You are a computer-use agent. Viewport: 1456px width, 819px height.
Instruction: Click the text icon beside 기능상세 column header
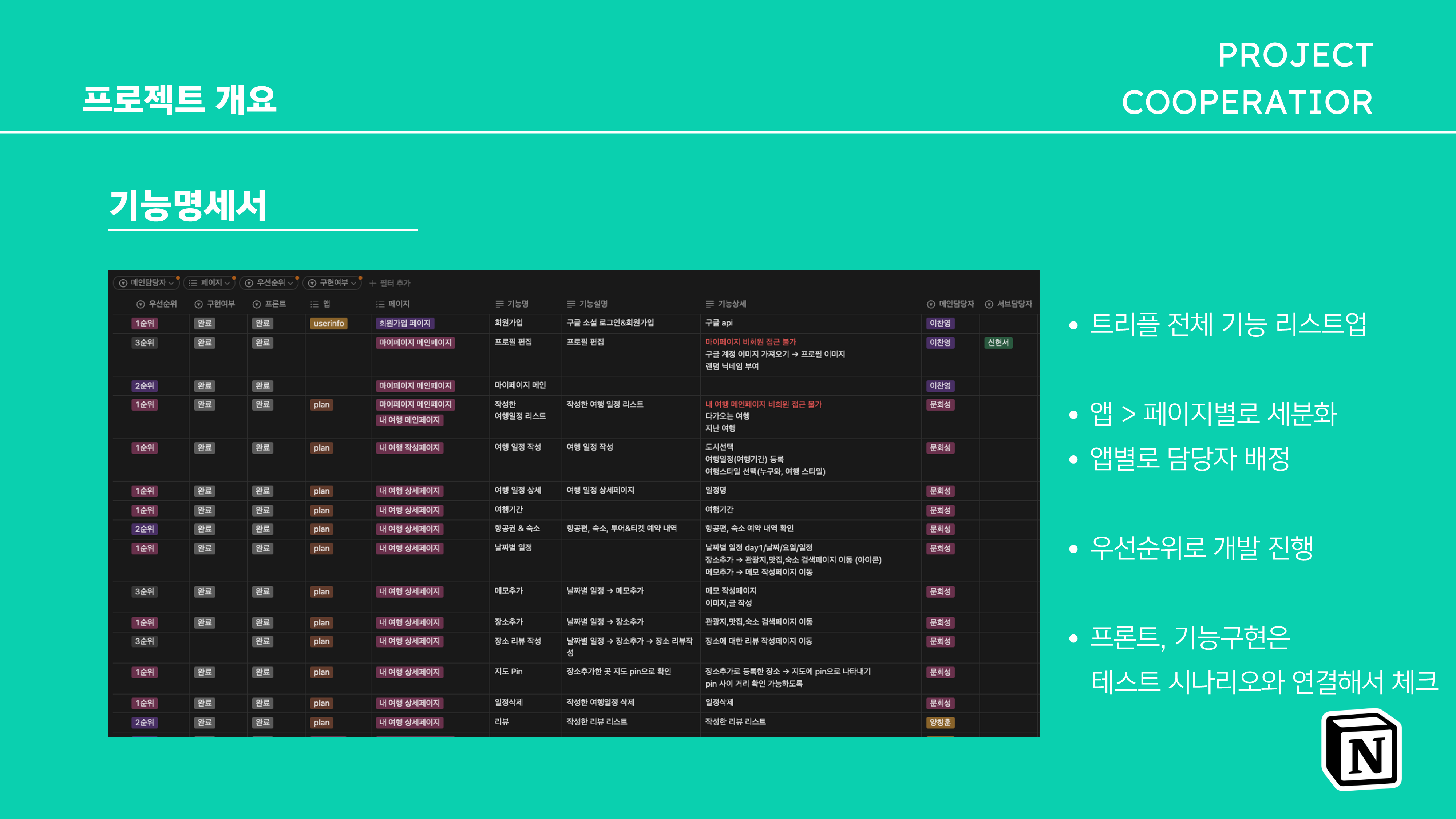[709, 304]
